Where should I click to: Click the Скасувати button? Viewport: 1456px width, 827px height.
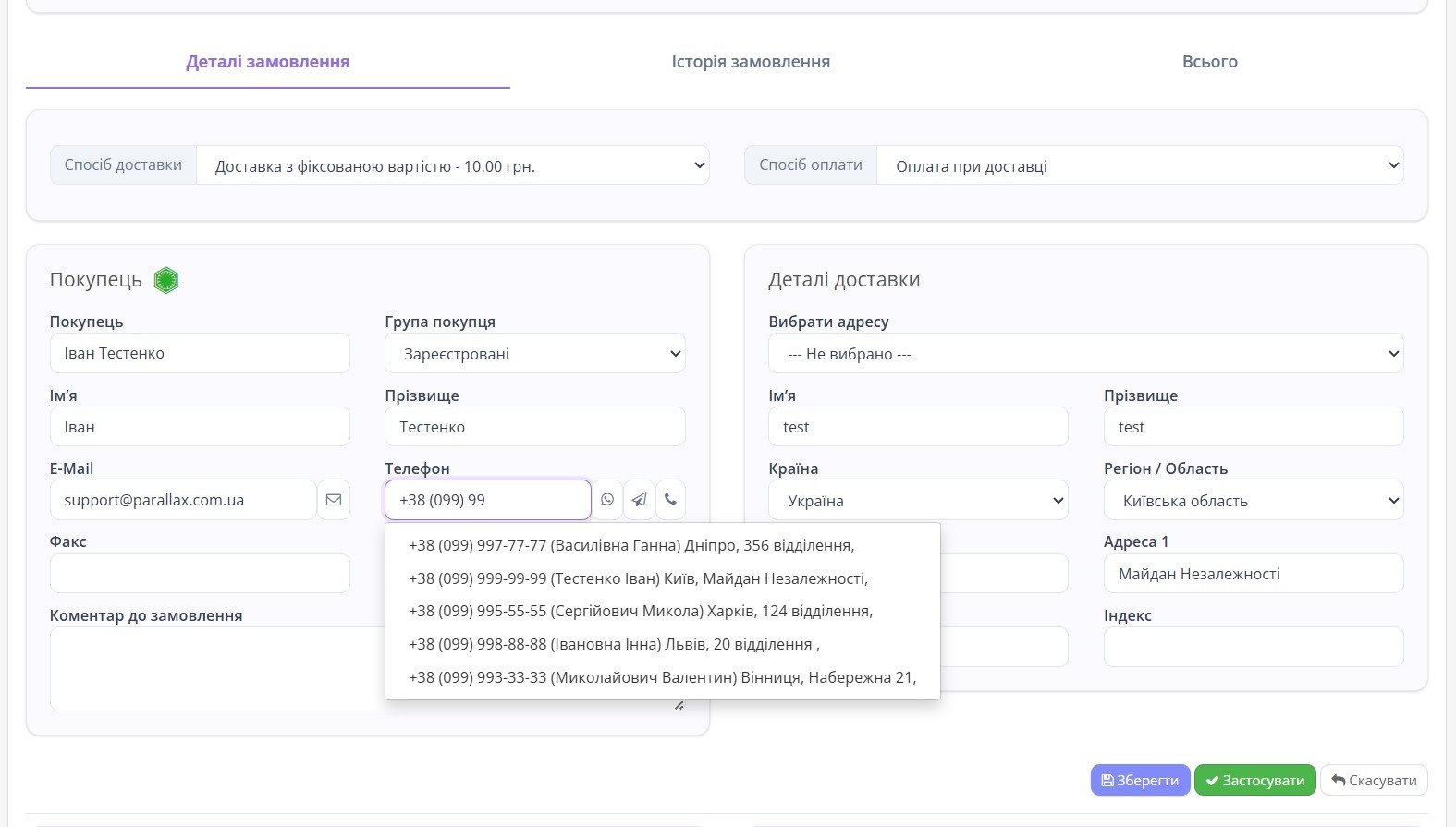[x=1374, y=780]
